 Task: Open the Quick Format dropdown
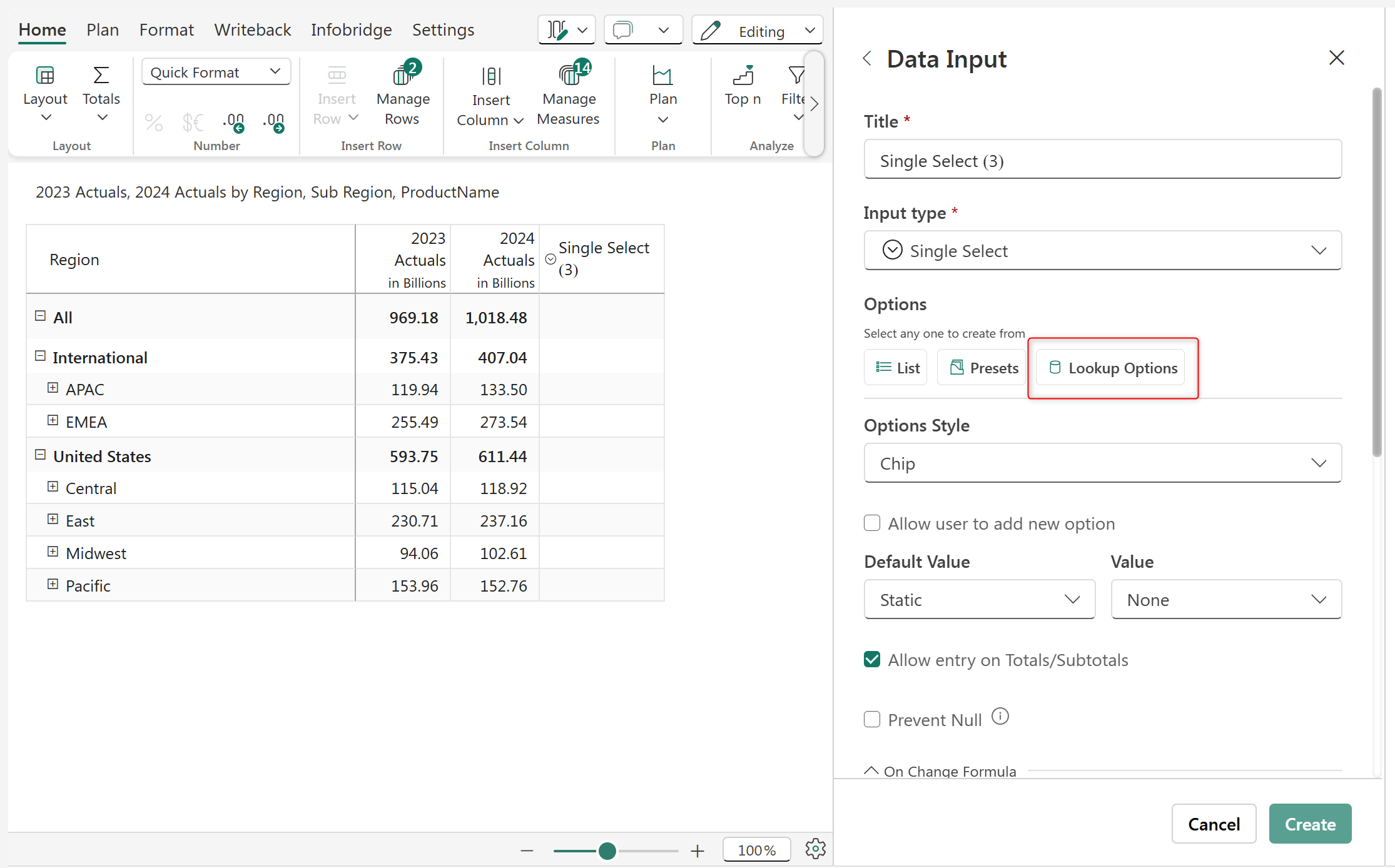(216, 73)
